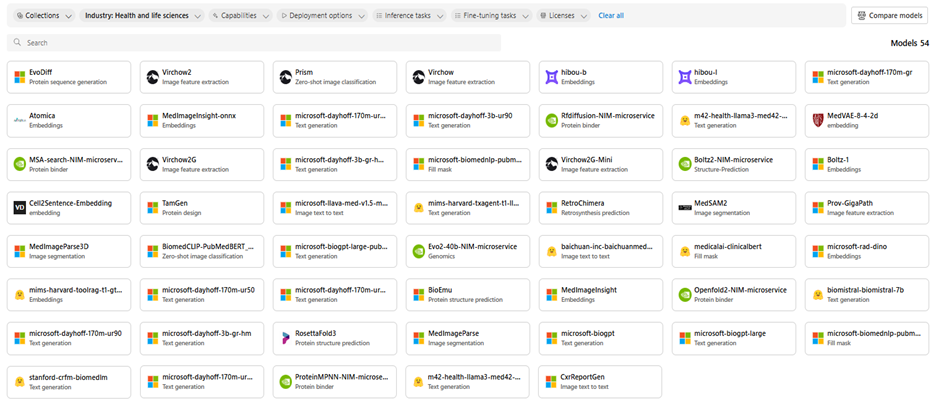This screenshot has width=936, height=408.
Task: Click the Atomica logo icon
Action: [x=19, y=121]
